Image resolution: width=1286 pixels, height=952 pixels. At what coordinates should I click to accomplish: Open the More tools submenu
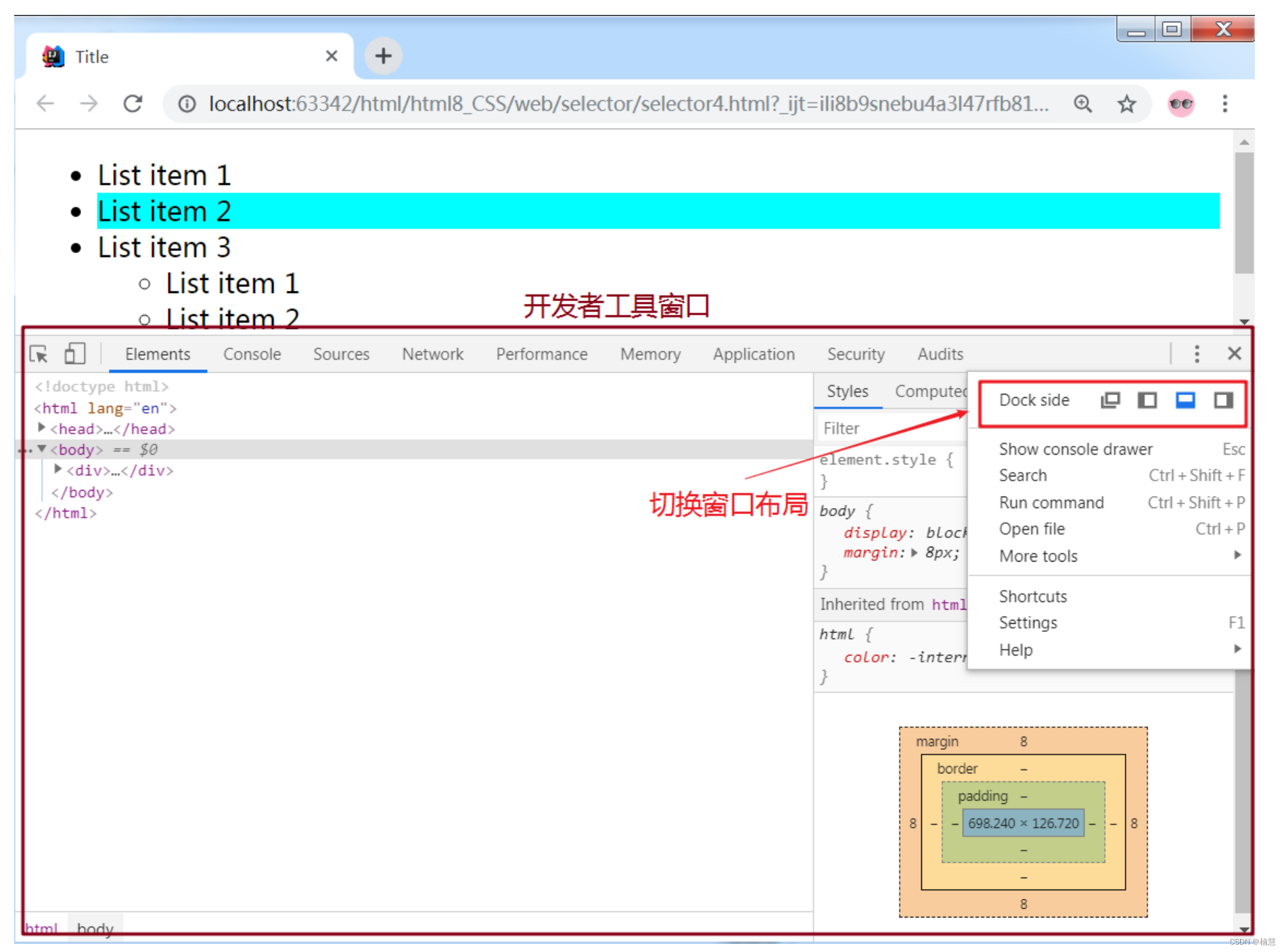tap(1109, 556)
